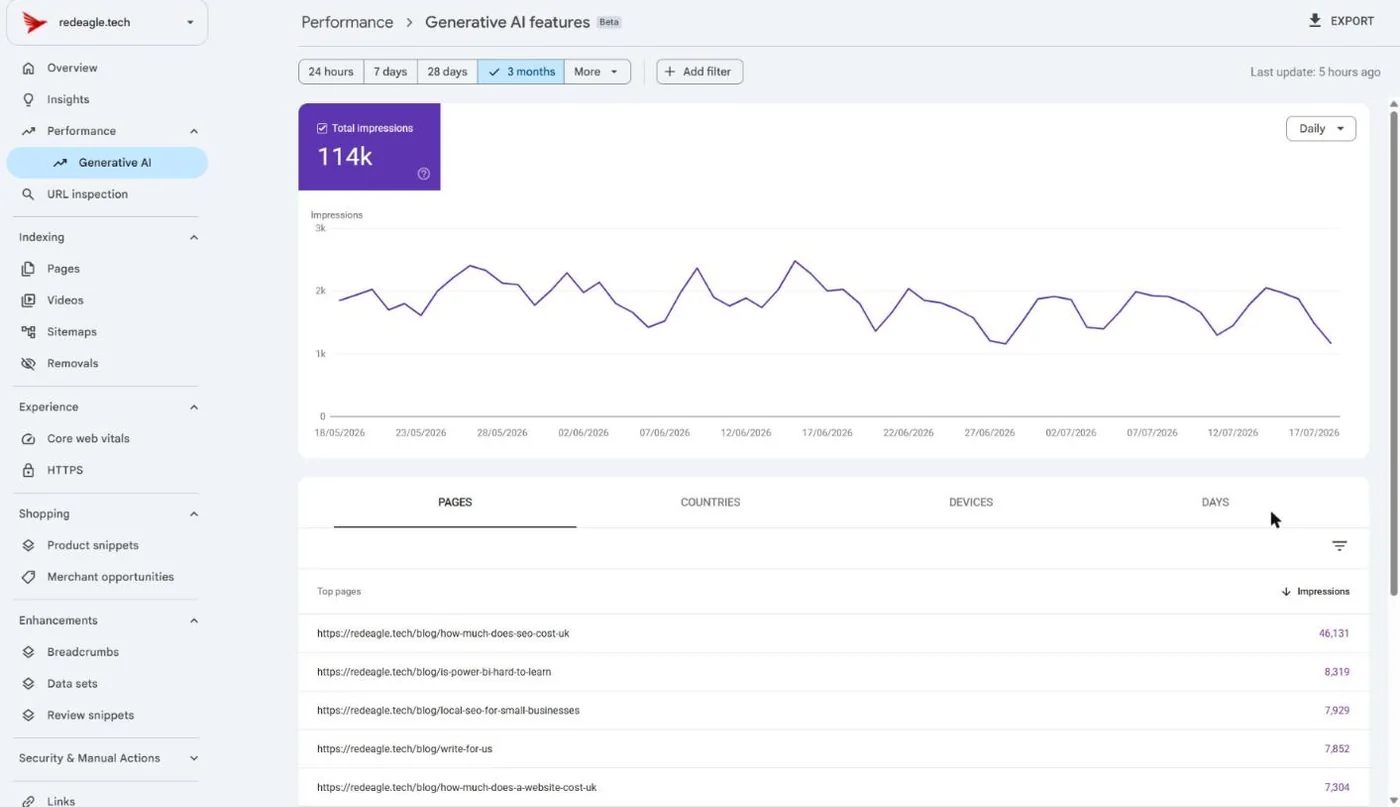Viewport: 1400px width, 807px height.
Task: Click the Performance trend arrow icon
Action: tap(28, 131)
